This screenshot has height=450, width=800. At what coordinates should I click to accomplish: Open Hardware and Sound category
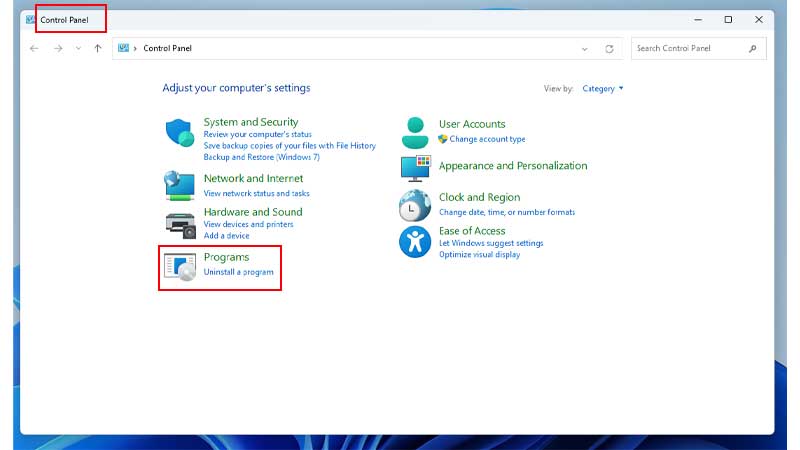point(253,212)
